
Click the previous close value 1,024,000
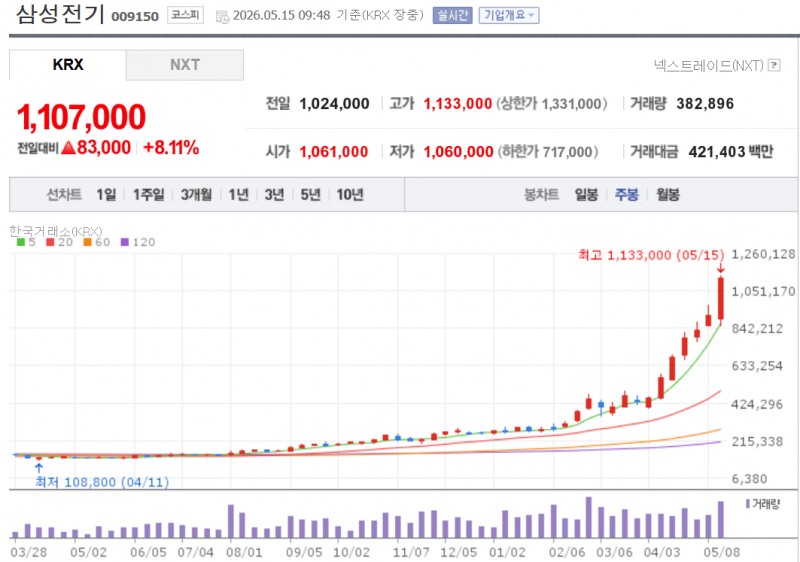[x=334, y=104]
